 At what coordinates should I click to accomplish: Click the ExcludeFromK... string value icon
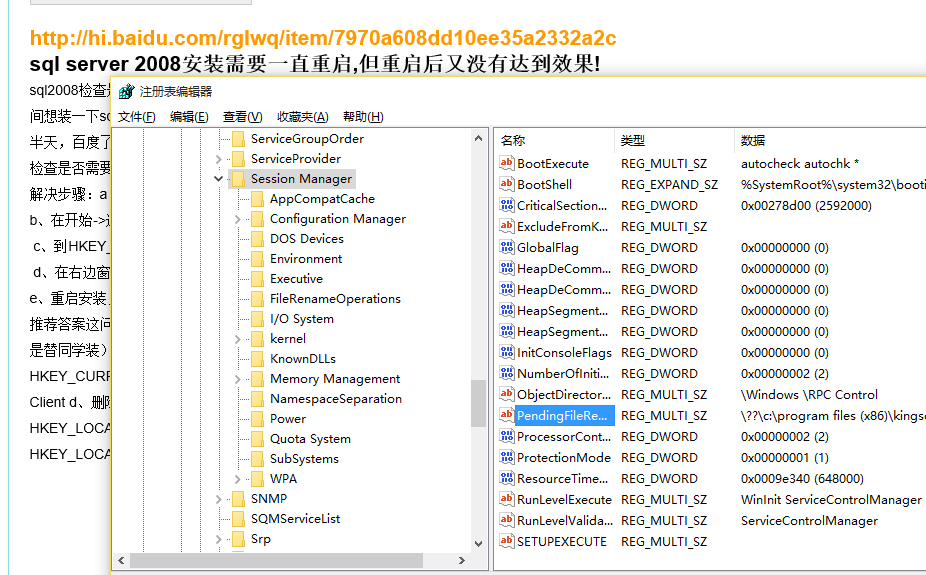[x=507, y=226]
